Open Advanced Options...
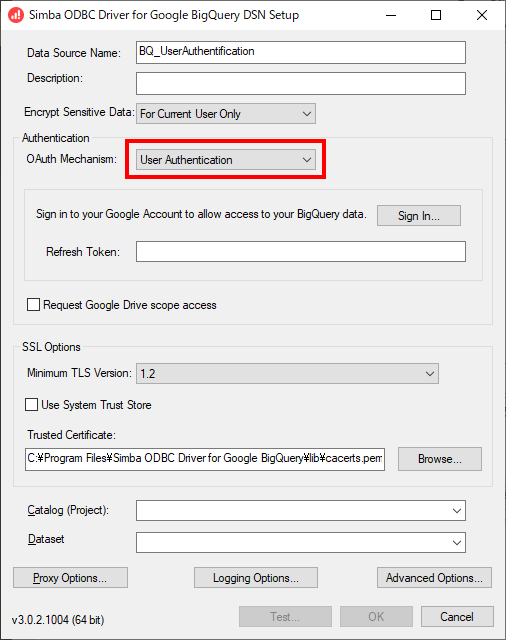Viewport: 506px width, 640px height. click(434, 578)
